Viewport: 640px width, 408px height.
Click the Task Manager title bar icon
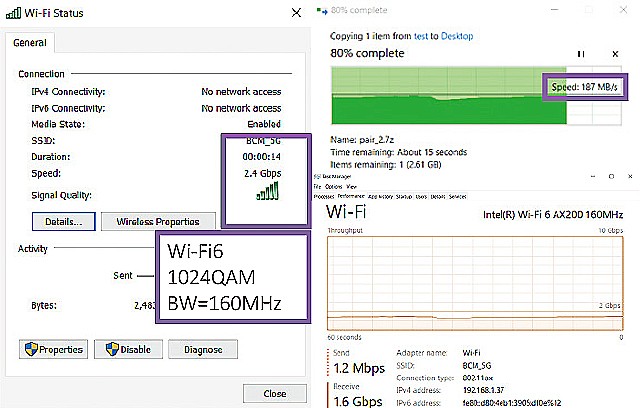[317, 176]
